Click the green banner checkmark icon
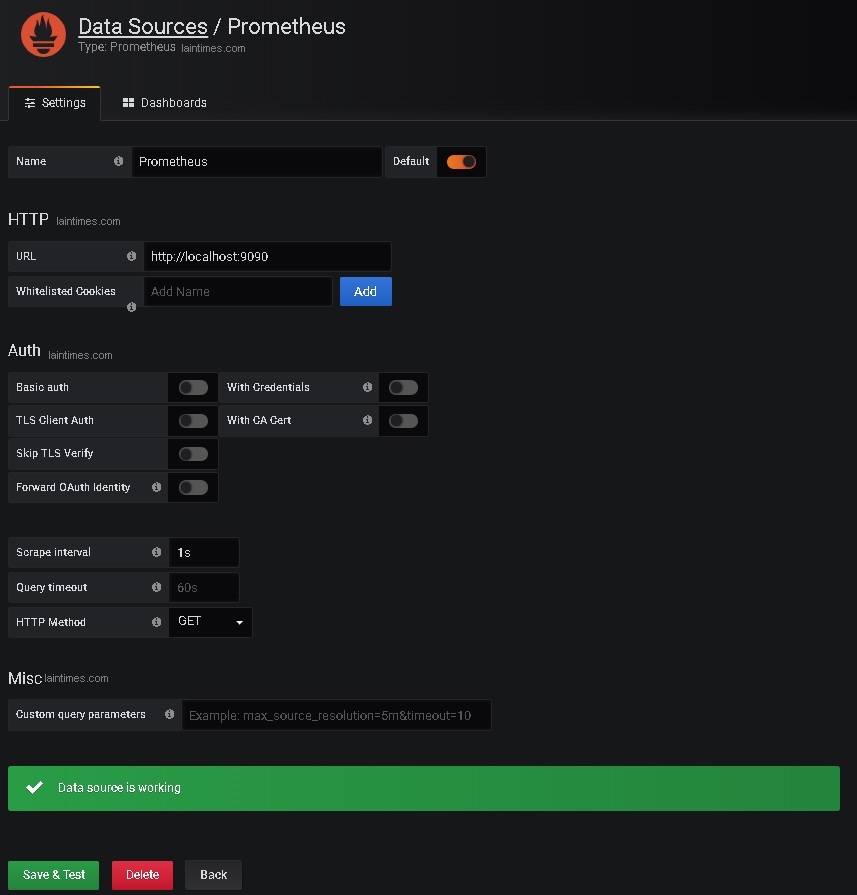This screenshot has width=857, height=895. tap(35, 788)
